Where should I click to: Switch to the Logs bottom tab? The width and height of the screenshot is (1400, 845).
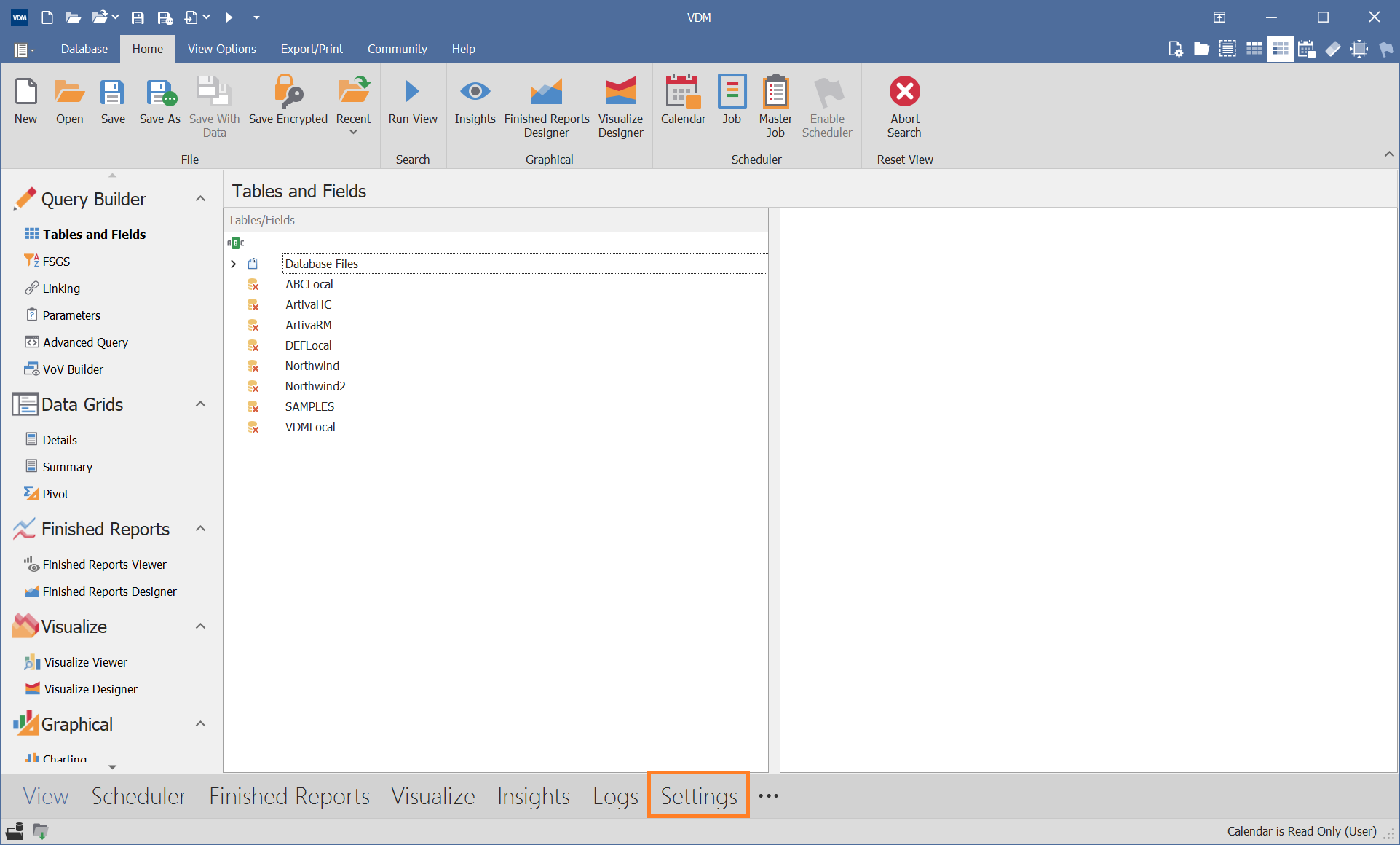click(615, 795)
